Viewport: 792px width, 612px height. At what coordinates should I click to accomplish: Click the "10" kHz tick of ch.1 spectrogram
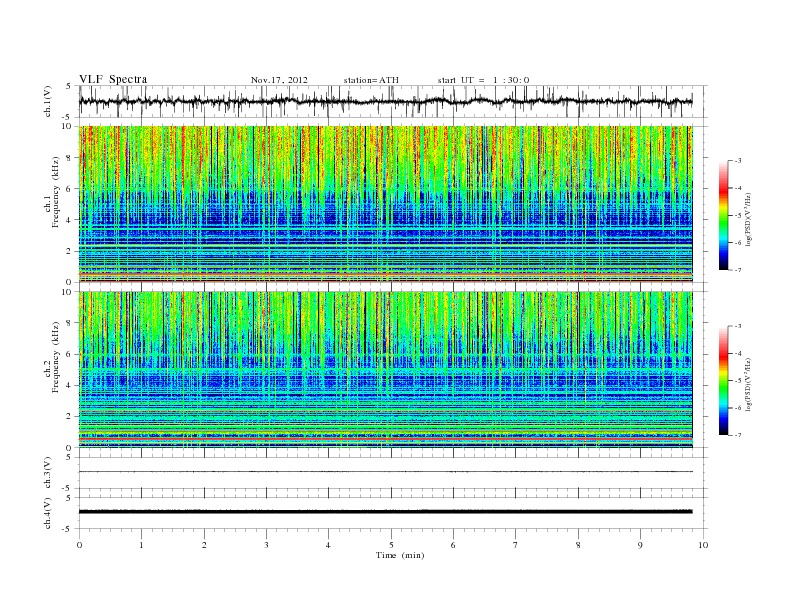click(68, 126)
